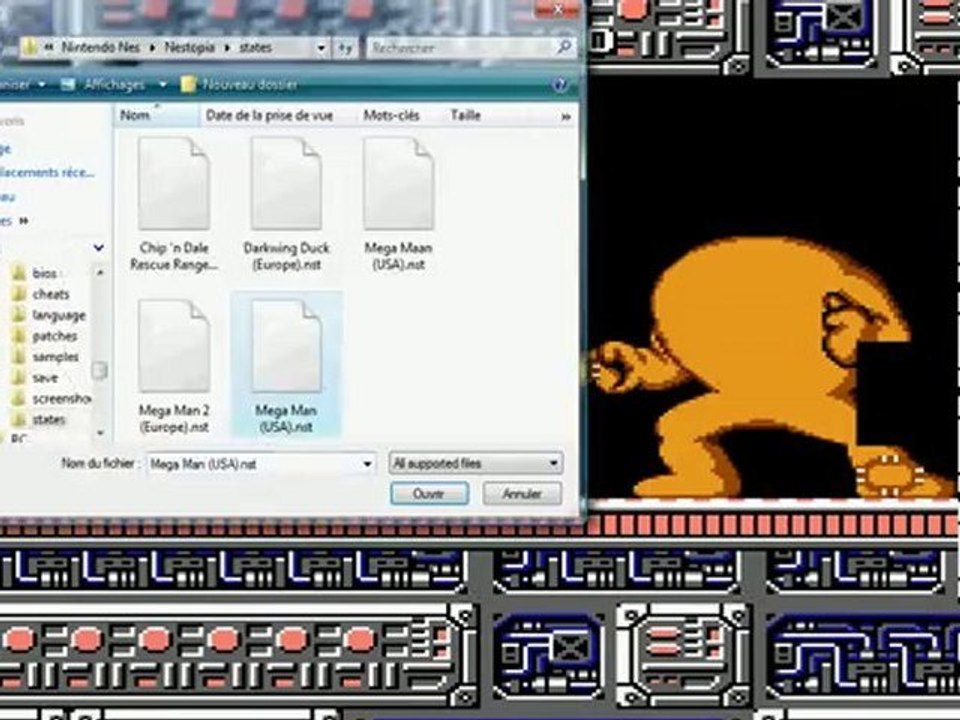Expand the Nom du fichier dropdown arrow
960x720 pixels.
tap(367, 464)
